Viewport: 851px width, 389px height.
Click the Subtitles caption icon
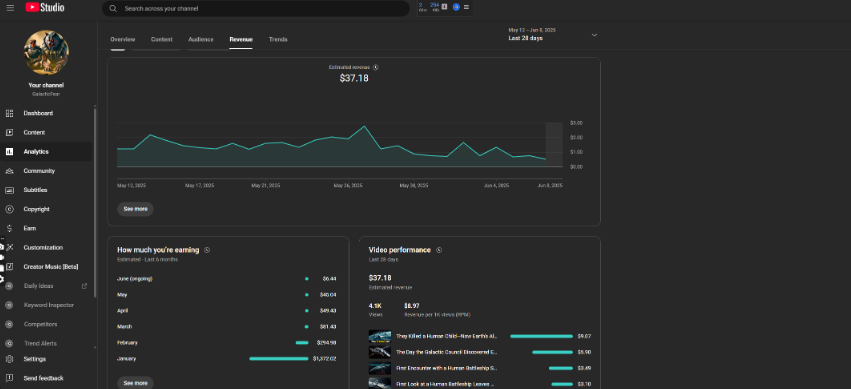tap(9, 190)
